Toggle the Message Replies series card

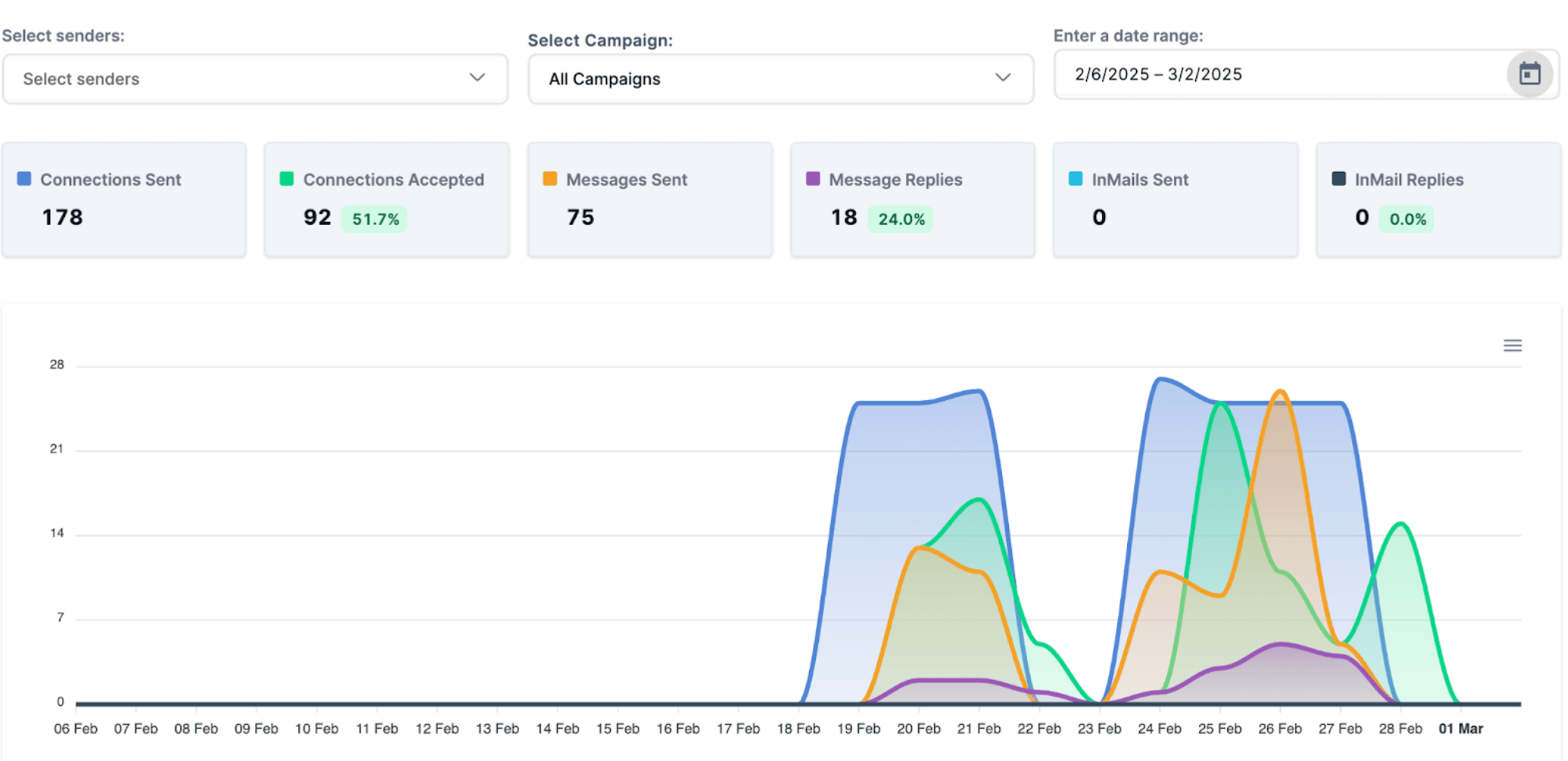[x=913, y=199]
